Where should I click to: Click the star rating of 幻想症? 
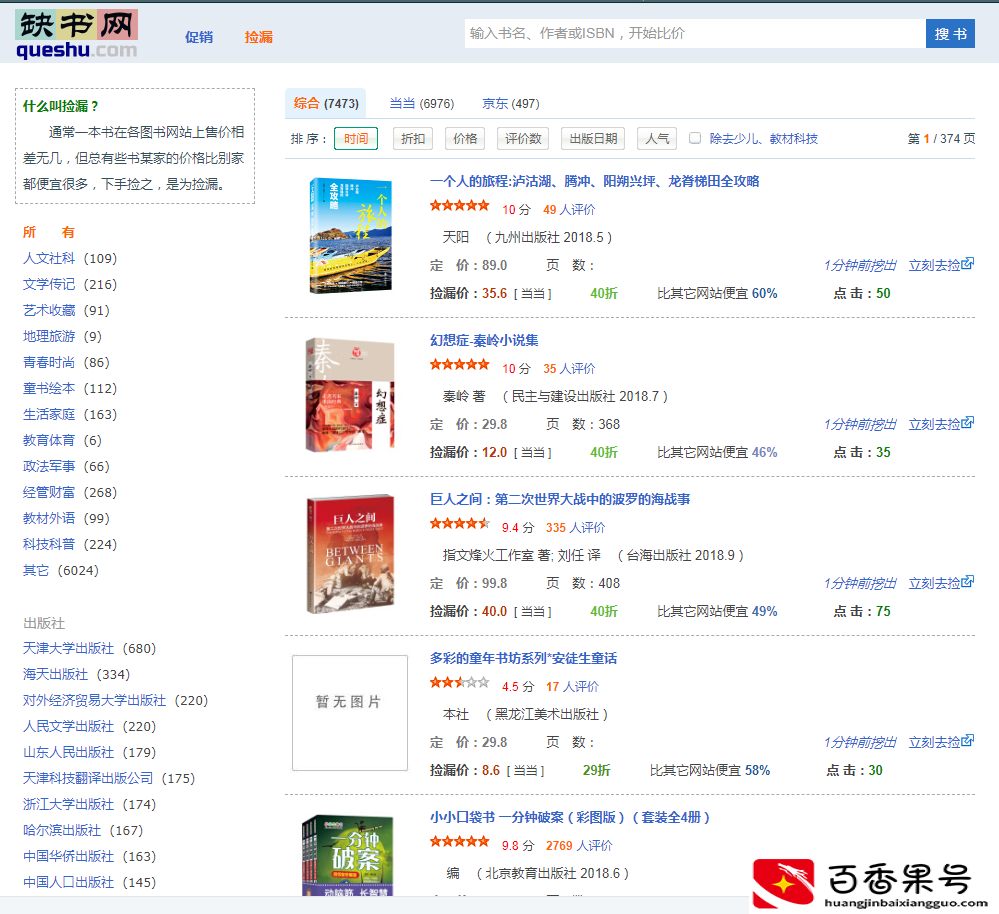point(459,364)
